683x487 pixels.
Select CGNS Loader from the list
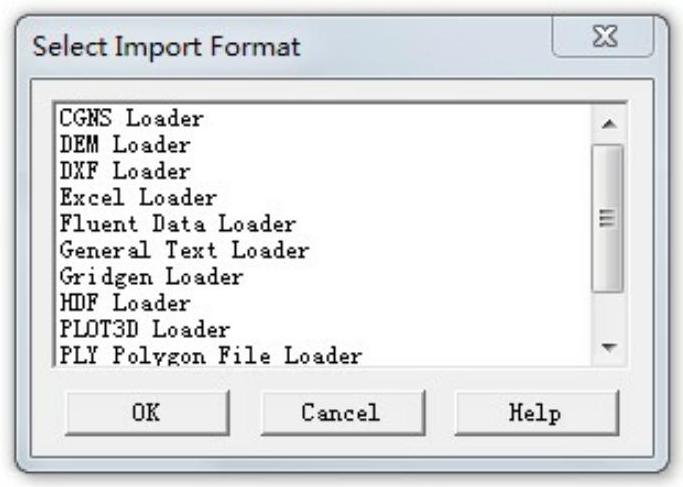pos(131,118)
